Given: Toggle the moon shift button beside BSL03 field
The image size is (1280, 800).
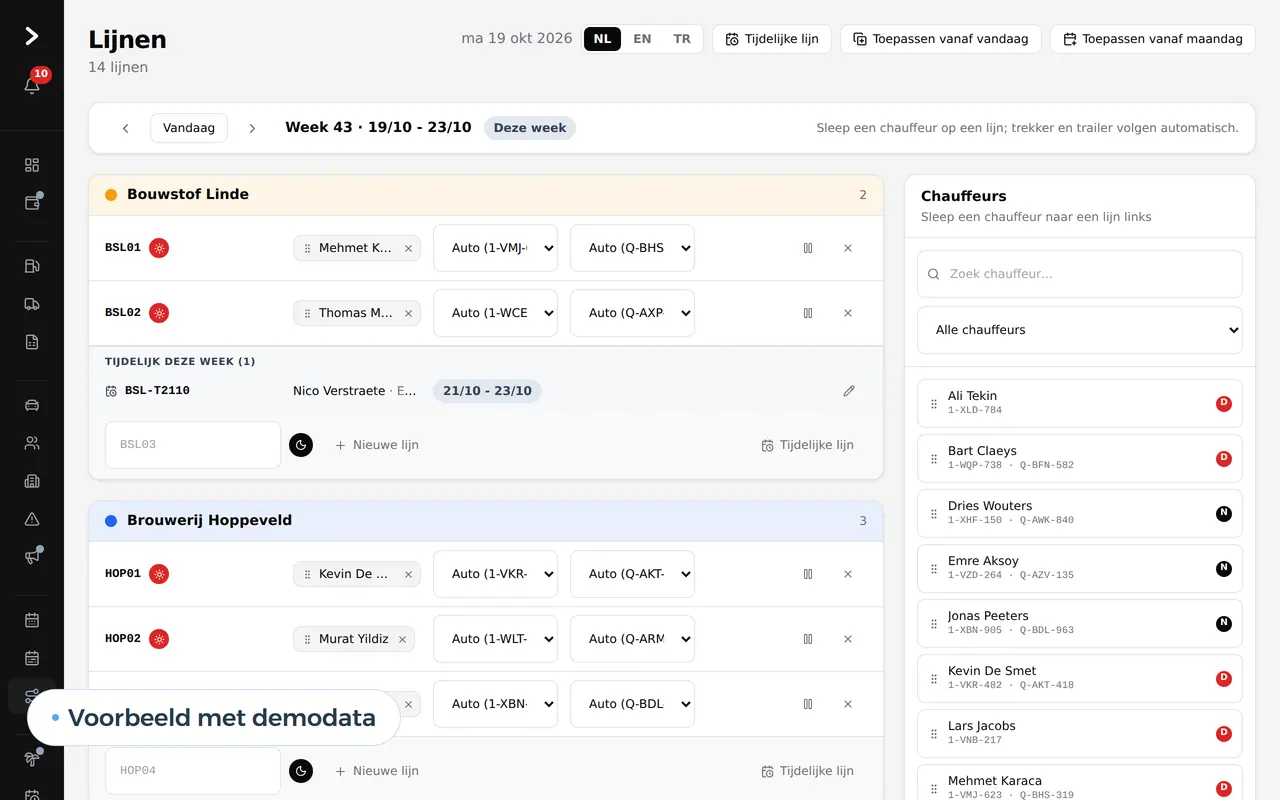Looking at the screenshot, I should (x=301, y=445).
